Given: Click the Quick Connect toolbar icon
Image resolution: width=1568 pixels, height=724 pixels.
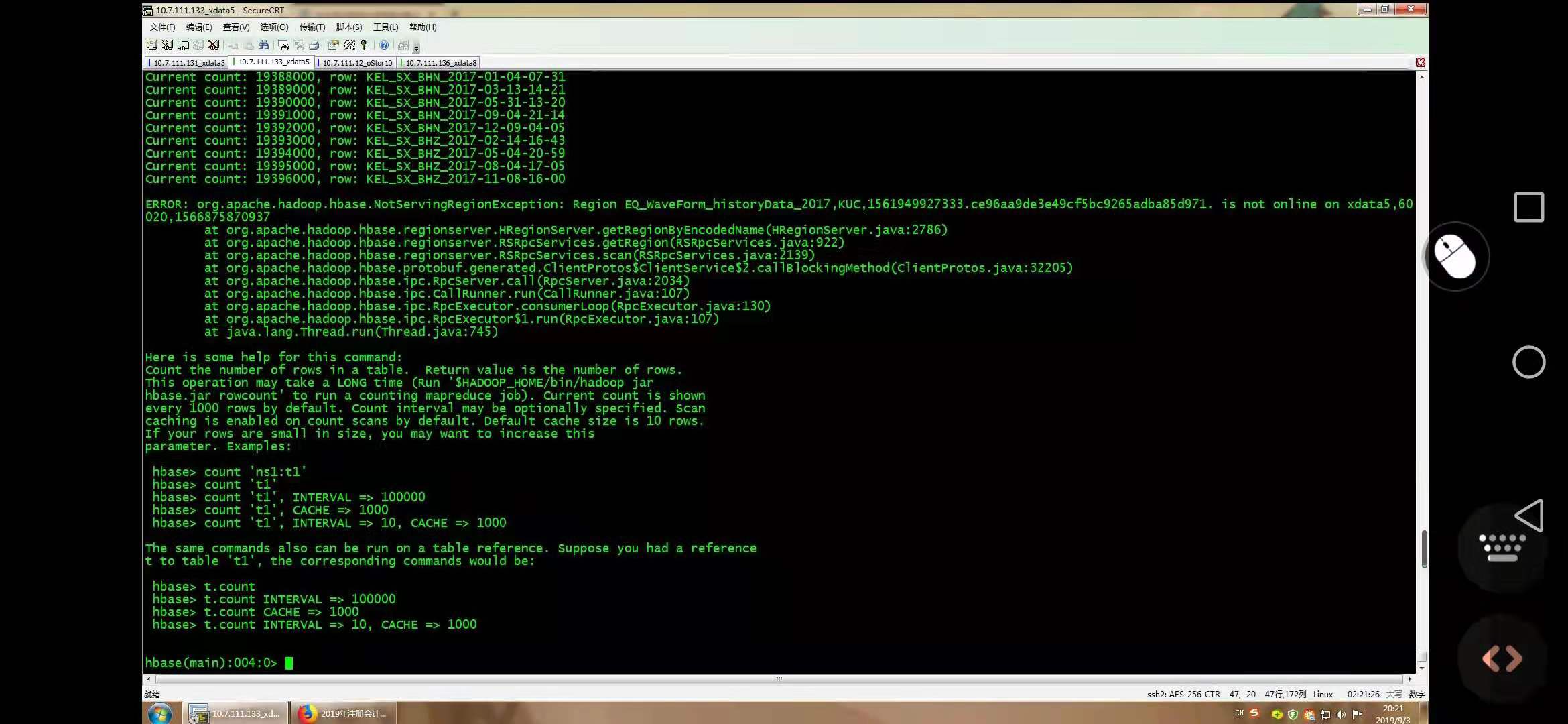Looking at the screenshot, I should coord(168,45).
